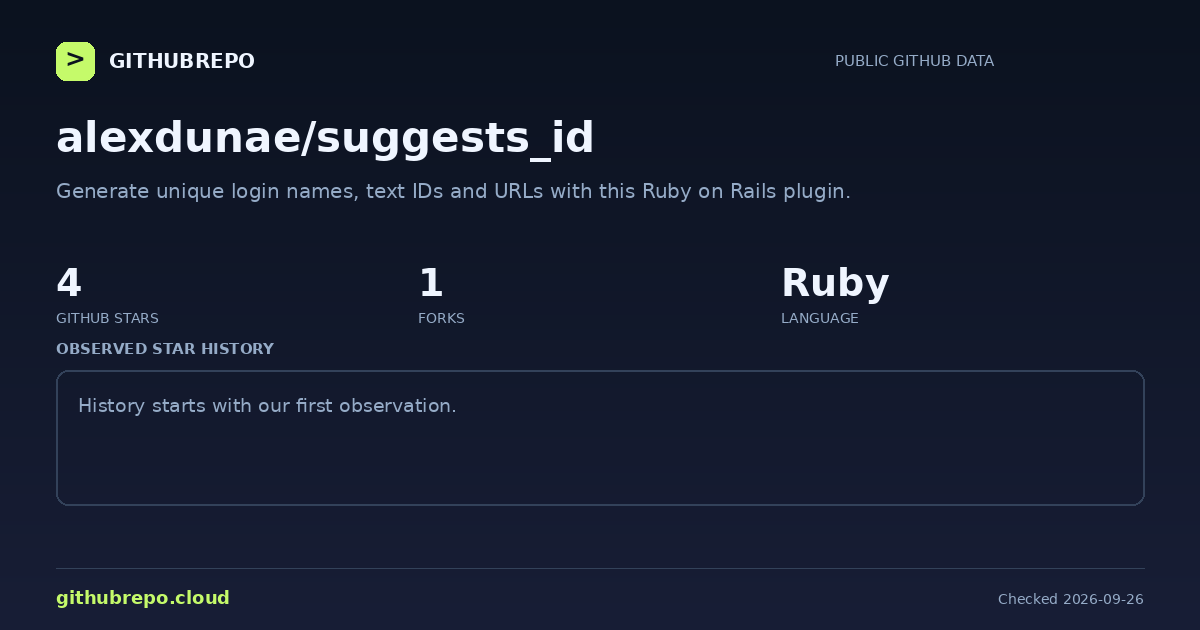Click the LANGUAGE label
1200x630 pixels.
819,318
